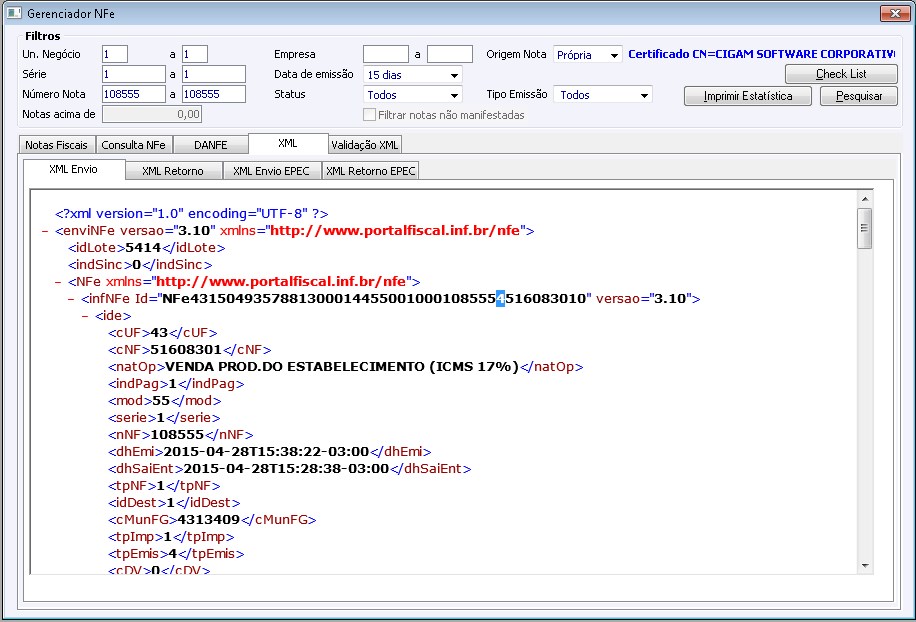The height and width of the screenshot is (622, 916).
Task: Click the Gerenciador NFe window title icon
Action: point(14,13)
